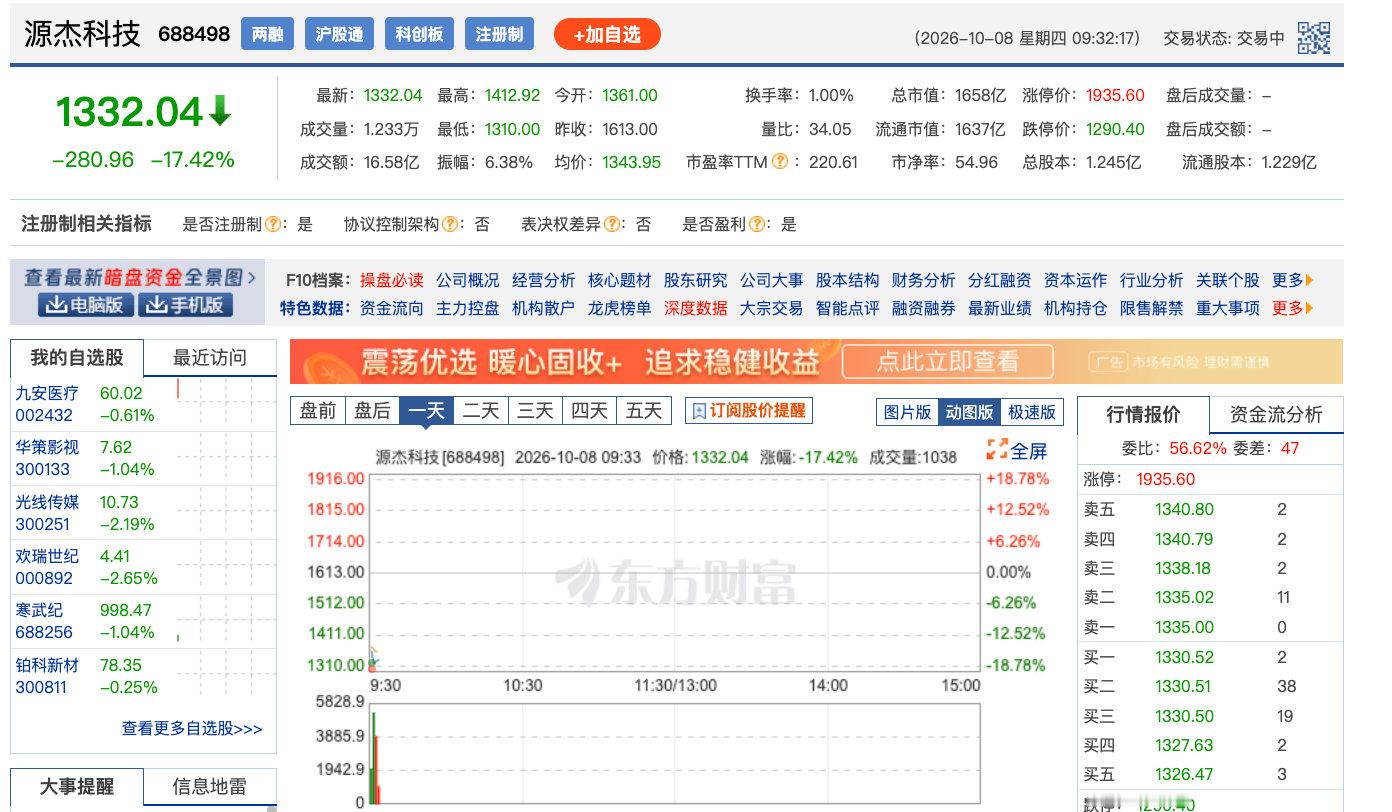Screen dimensions: 1392x812
Task: Switch to 图片版 chart mode
Action: click(908, 412)
